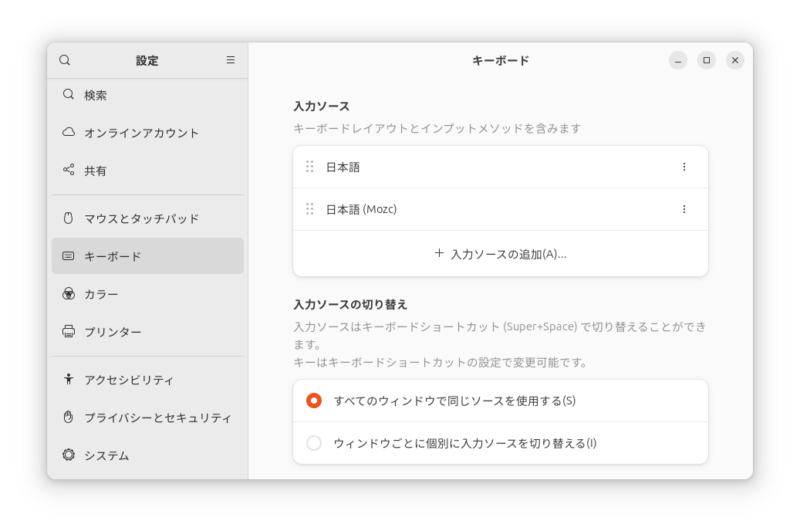Open the hamburger menu beside 設定
This screenshot has height=531, width=800.
click(231, 60)
